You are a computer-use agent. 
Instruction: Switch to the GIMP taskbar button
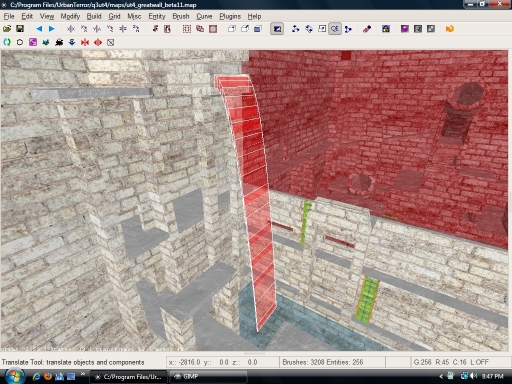(x=208, y=377)
